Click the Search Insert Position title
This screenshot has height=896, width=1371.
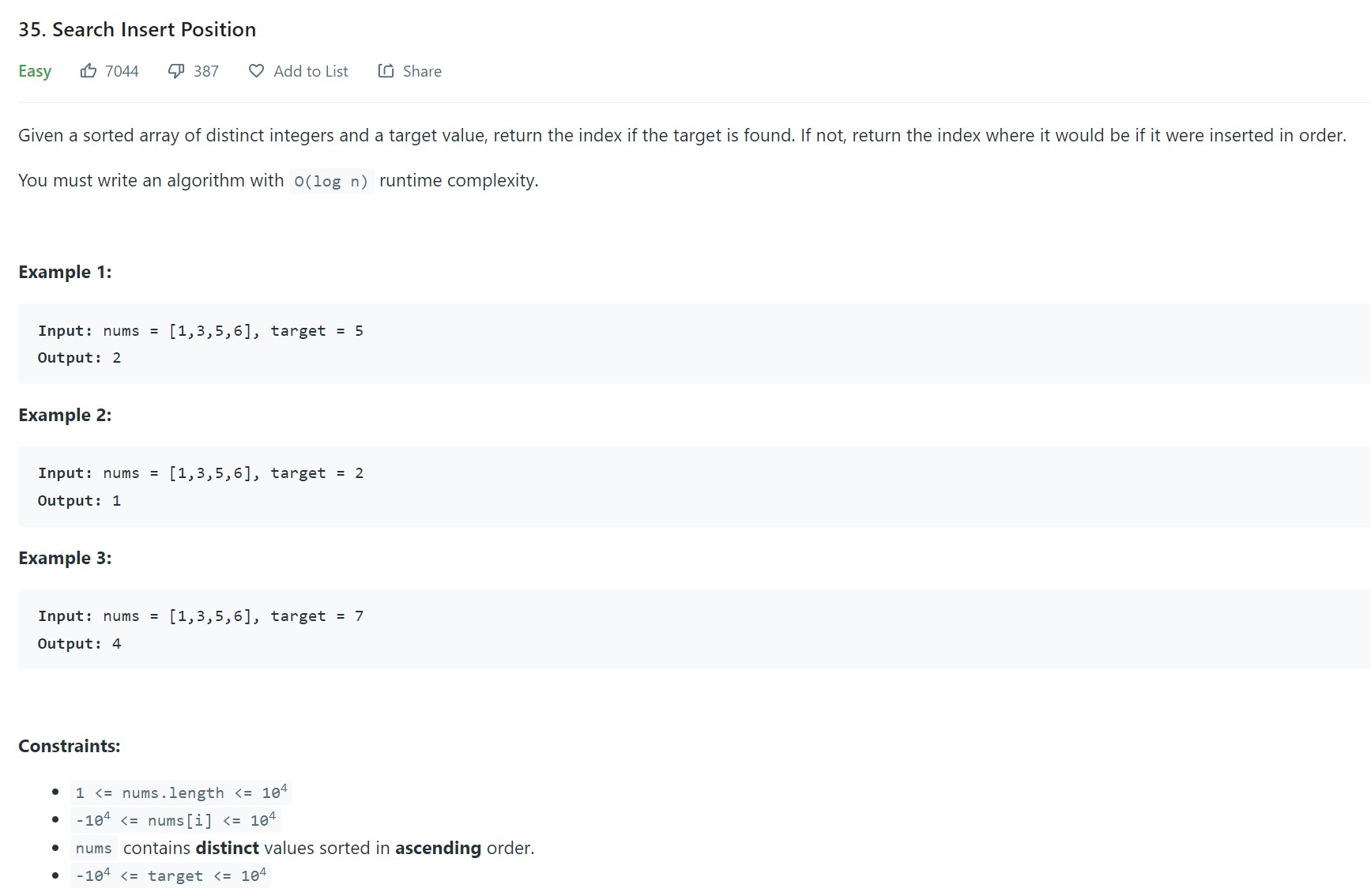(x=137, y=29)
